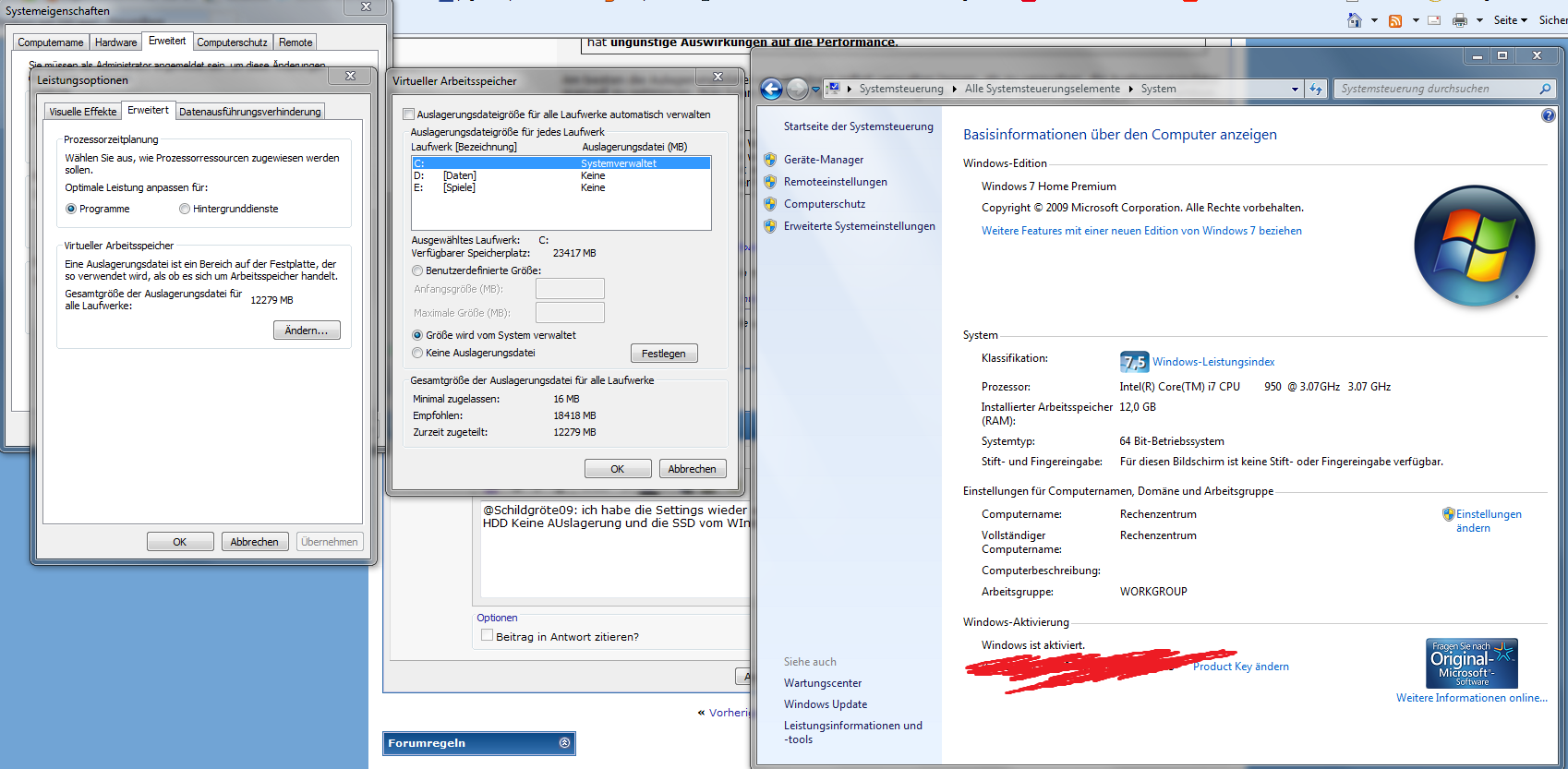Open the Windows Update link

(x=826, y=704)
